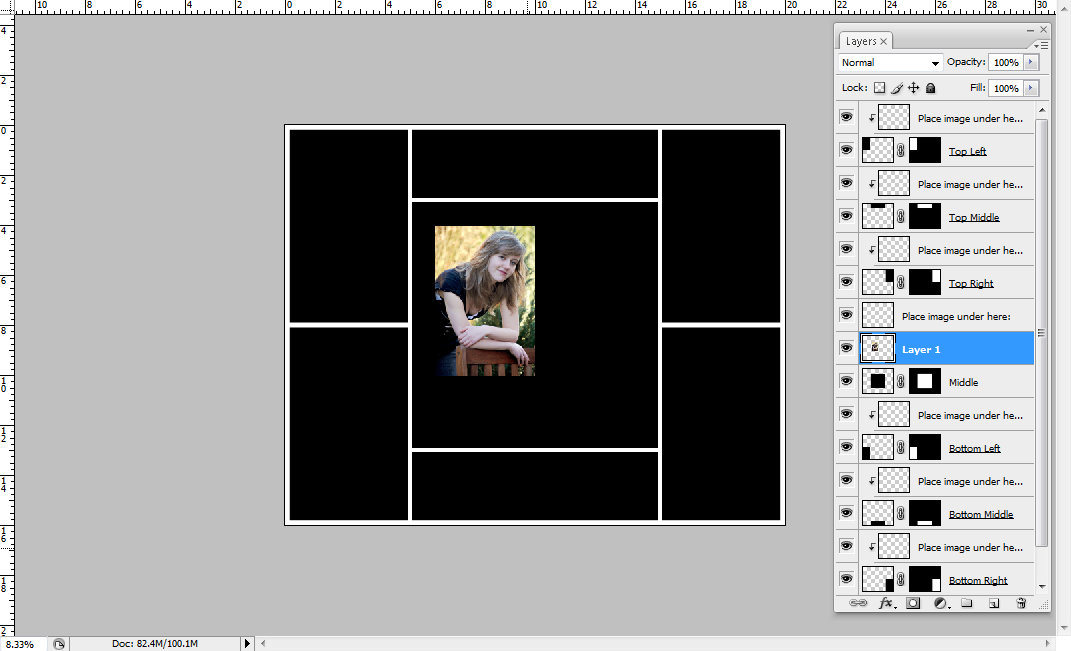The width and height of the screenshot is (1071, 651).
Task: Hide the Top Left layer
Action: (846, 150)
